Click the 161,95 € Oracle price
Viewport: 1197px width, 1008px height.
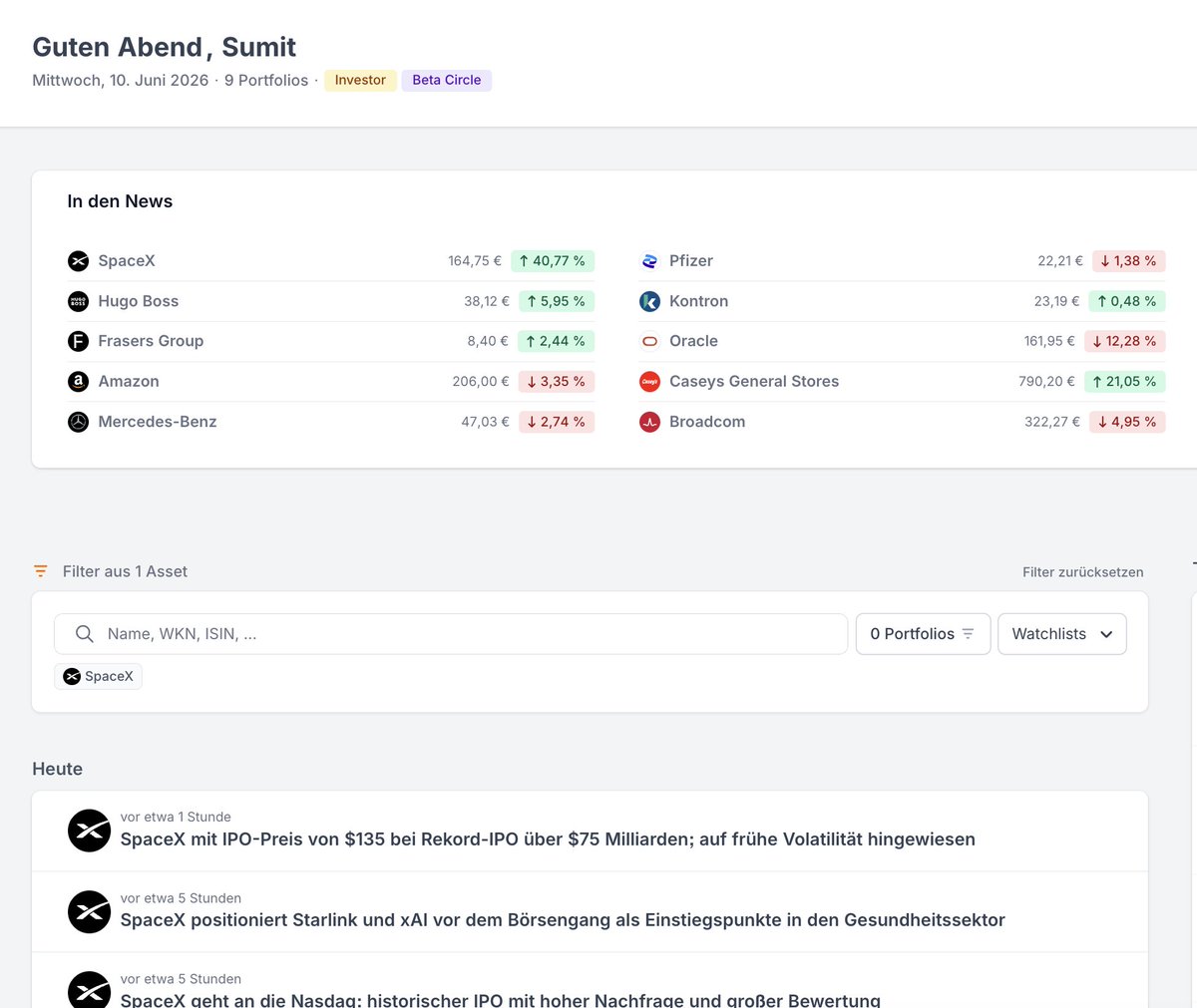(1050, 341)
